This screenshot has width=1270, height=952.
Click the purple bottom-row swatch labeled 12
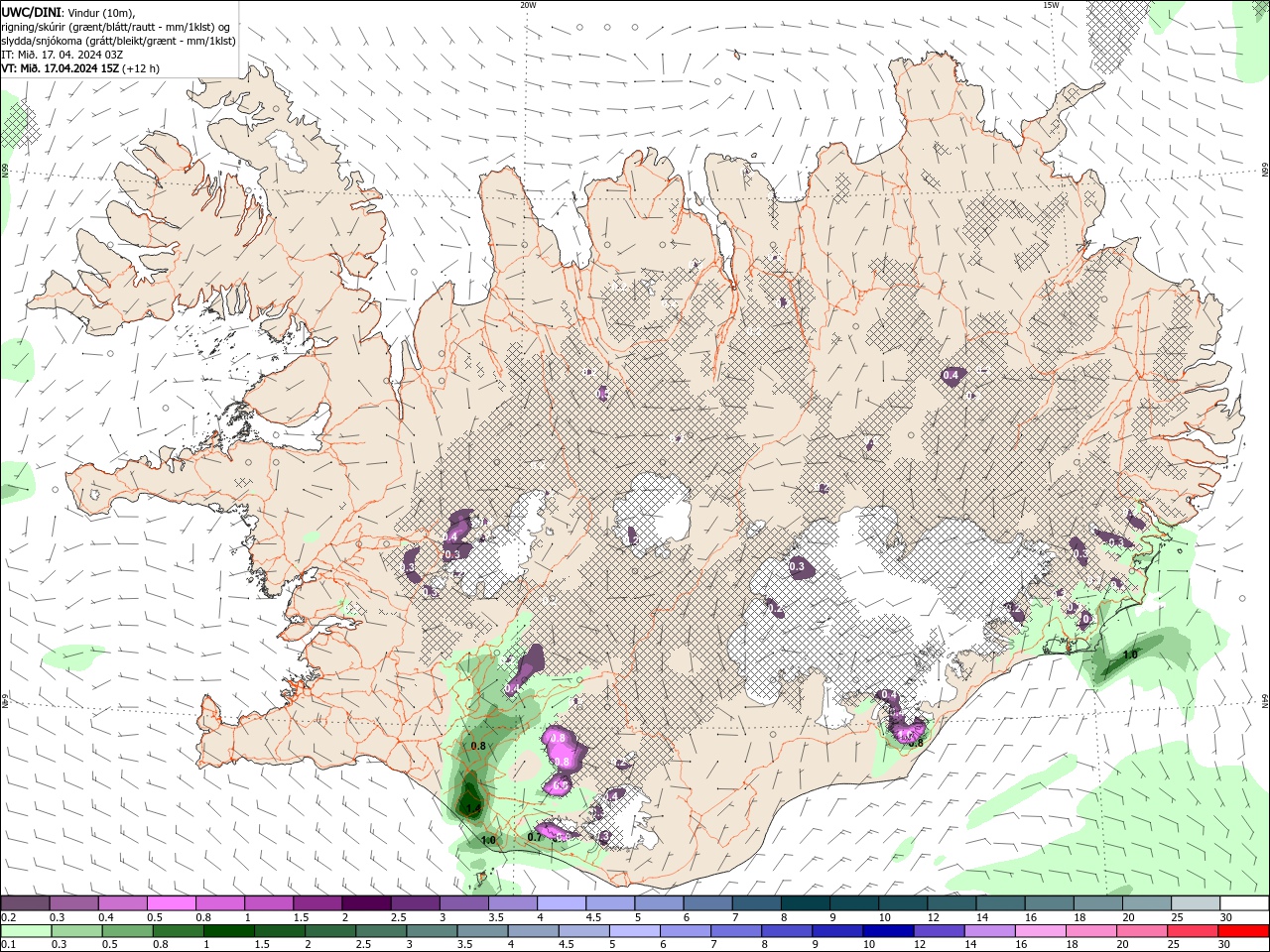pos(939,931)
